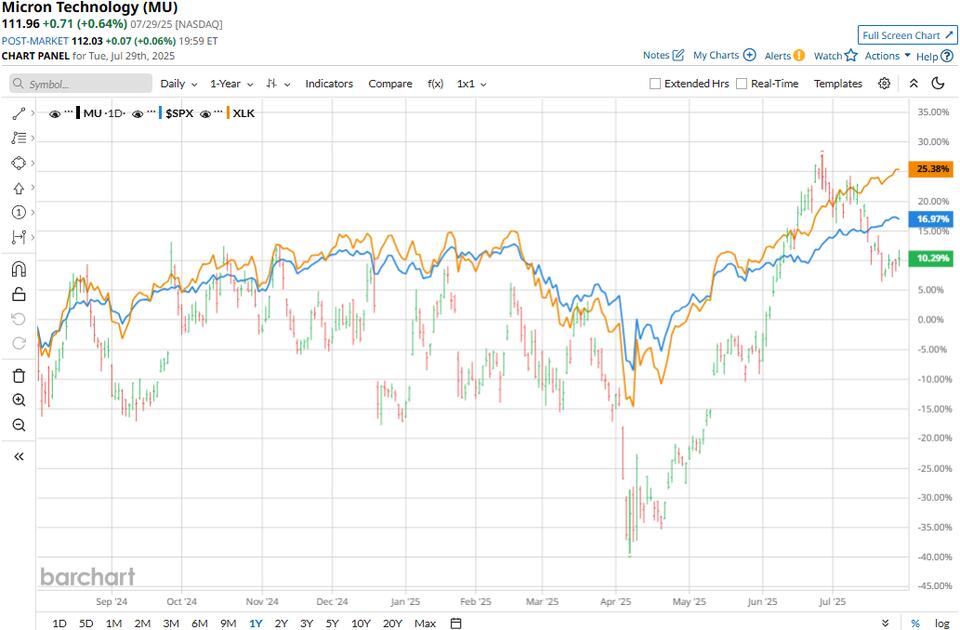Open Help question mark icon
This screenshot has height=630, width=960.
click(947, 56)
